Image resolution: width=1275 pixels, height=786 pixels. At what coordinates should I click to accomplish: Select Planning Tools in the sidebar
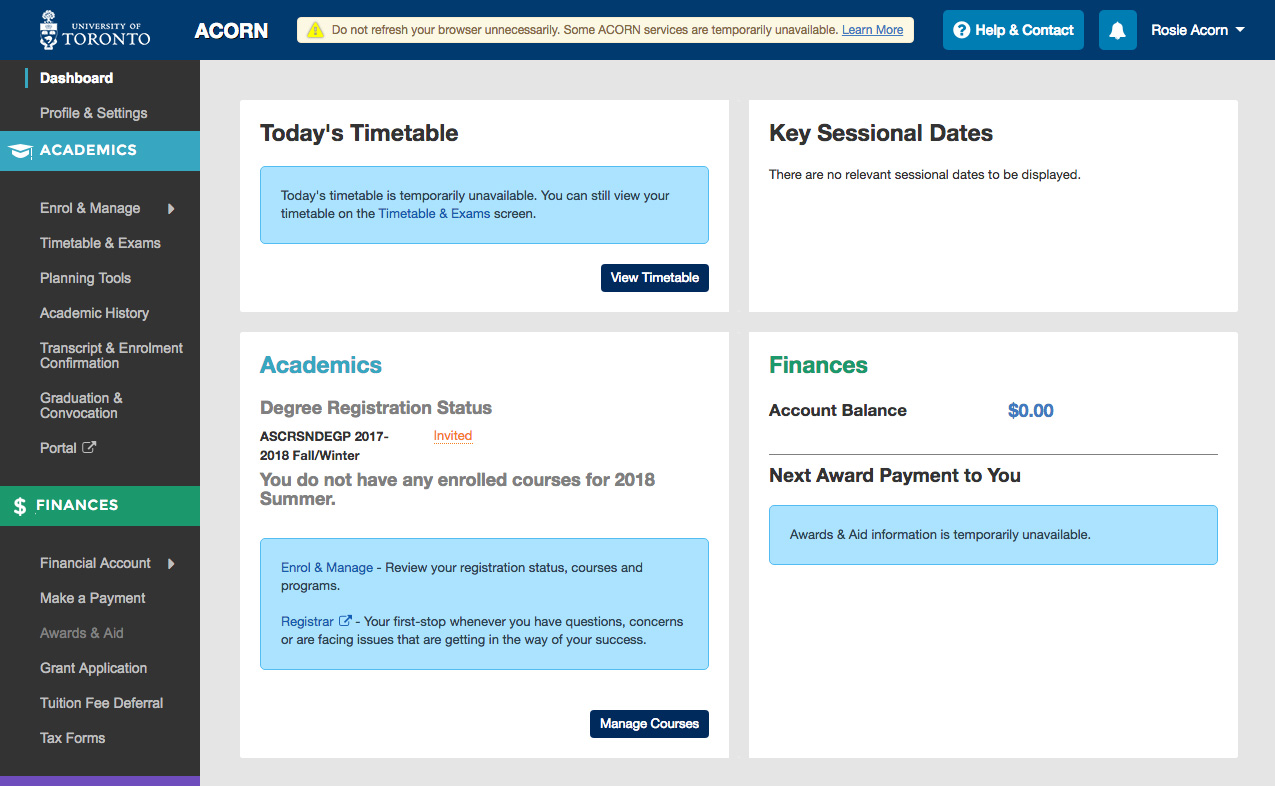tap(85, 278)
